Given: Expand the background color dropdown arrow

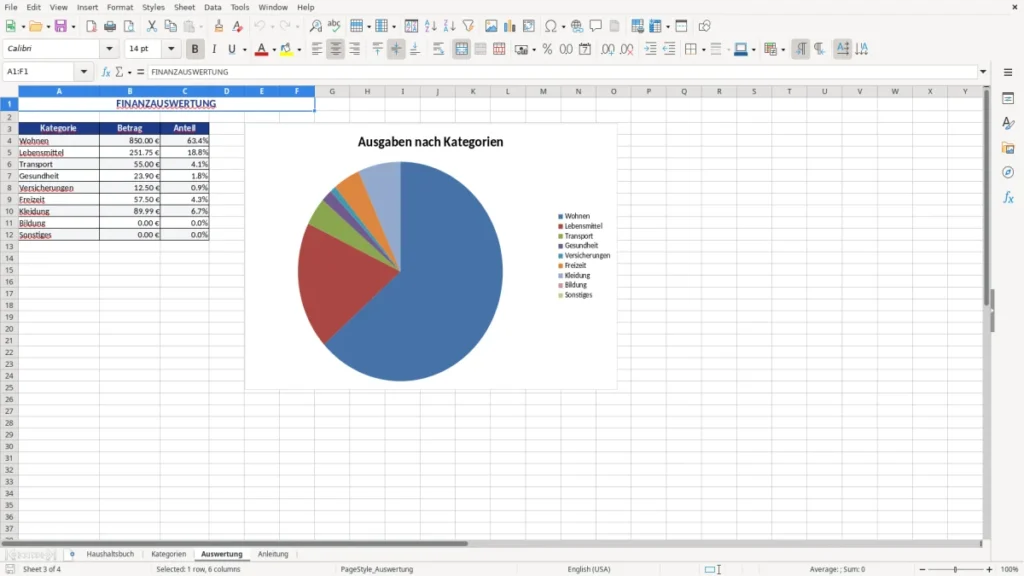Looking at the screenshot, I should tap(299, 50).
